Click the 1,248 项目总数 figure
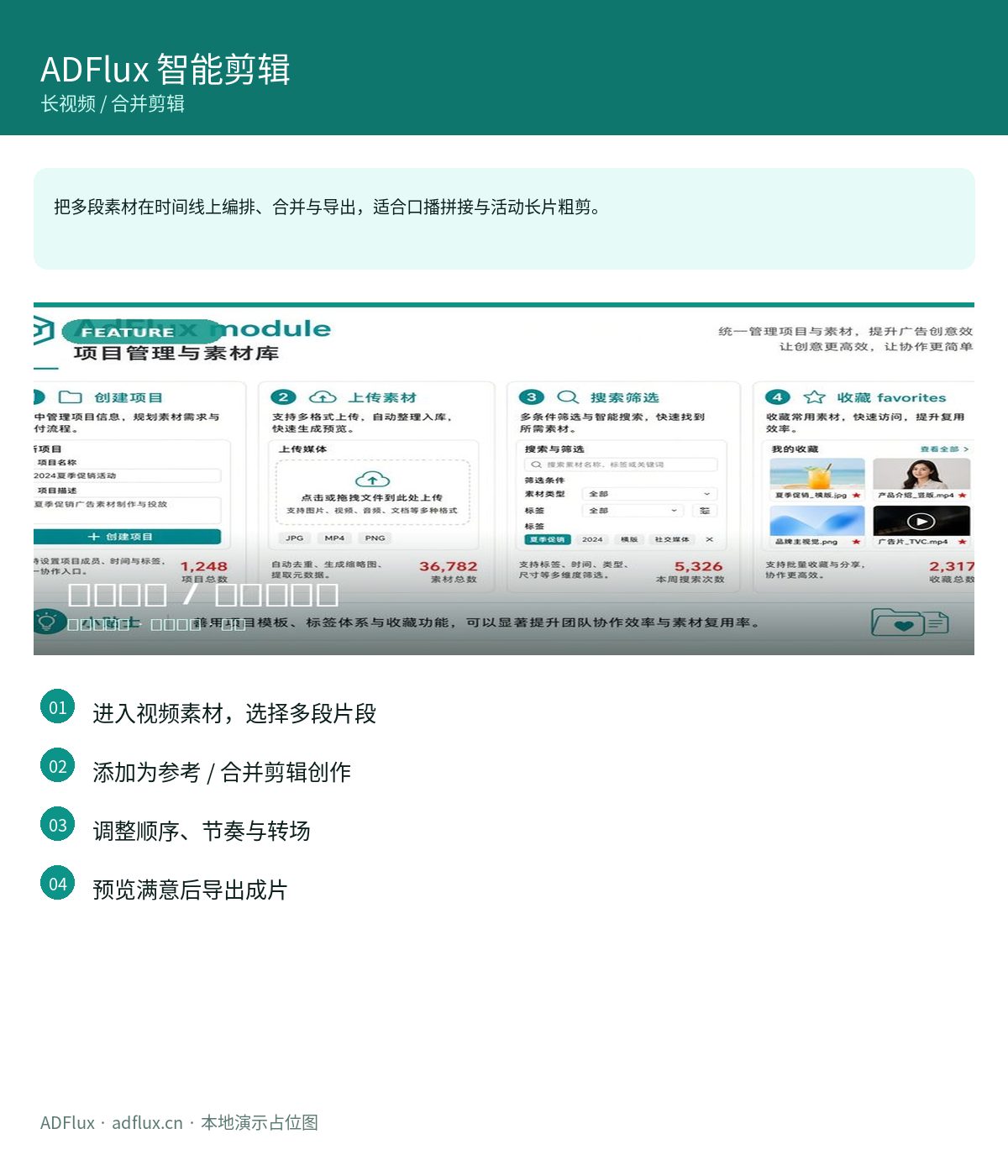1008x1176 pixels. point(204,572)
